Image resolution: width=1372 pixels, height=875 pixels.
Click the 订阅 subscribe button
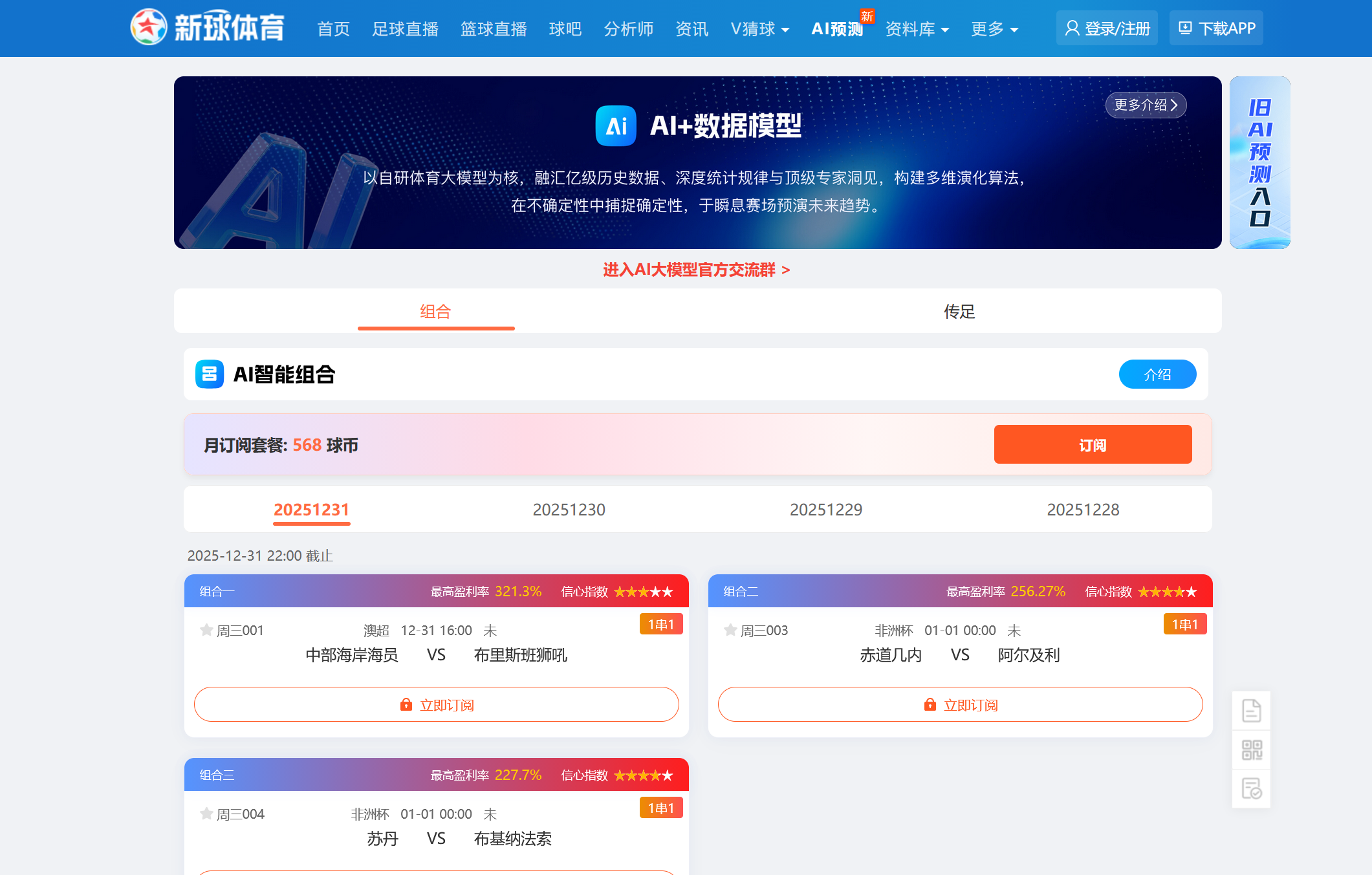point(1093,444)
